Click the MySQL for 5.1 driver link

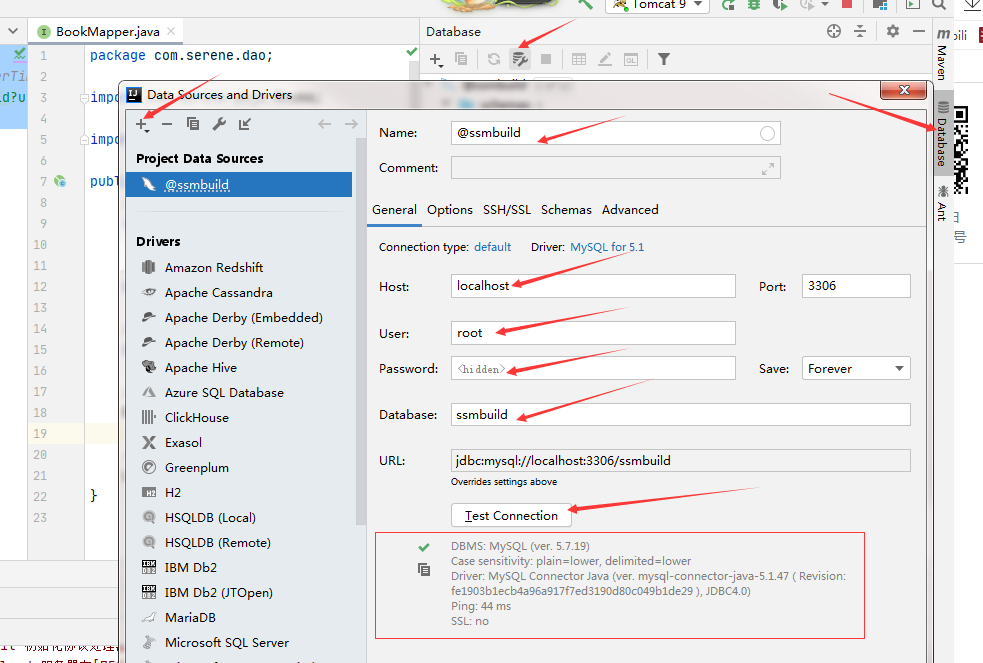tap(607, 247)
